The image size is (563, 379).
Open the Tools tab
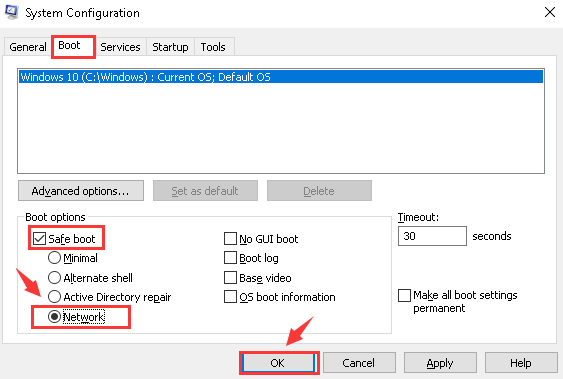point(213,47)
